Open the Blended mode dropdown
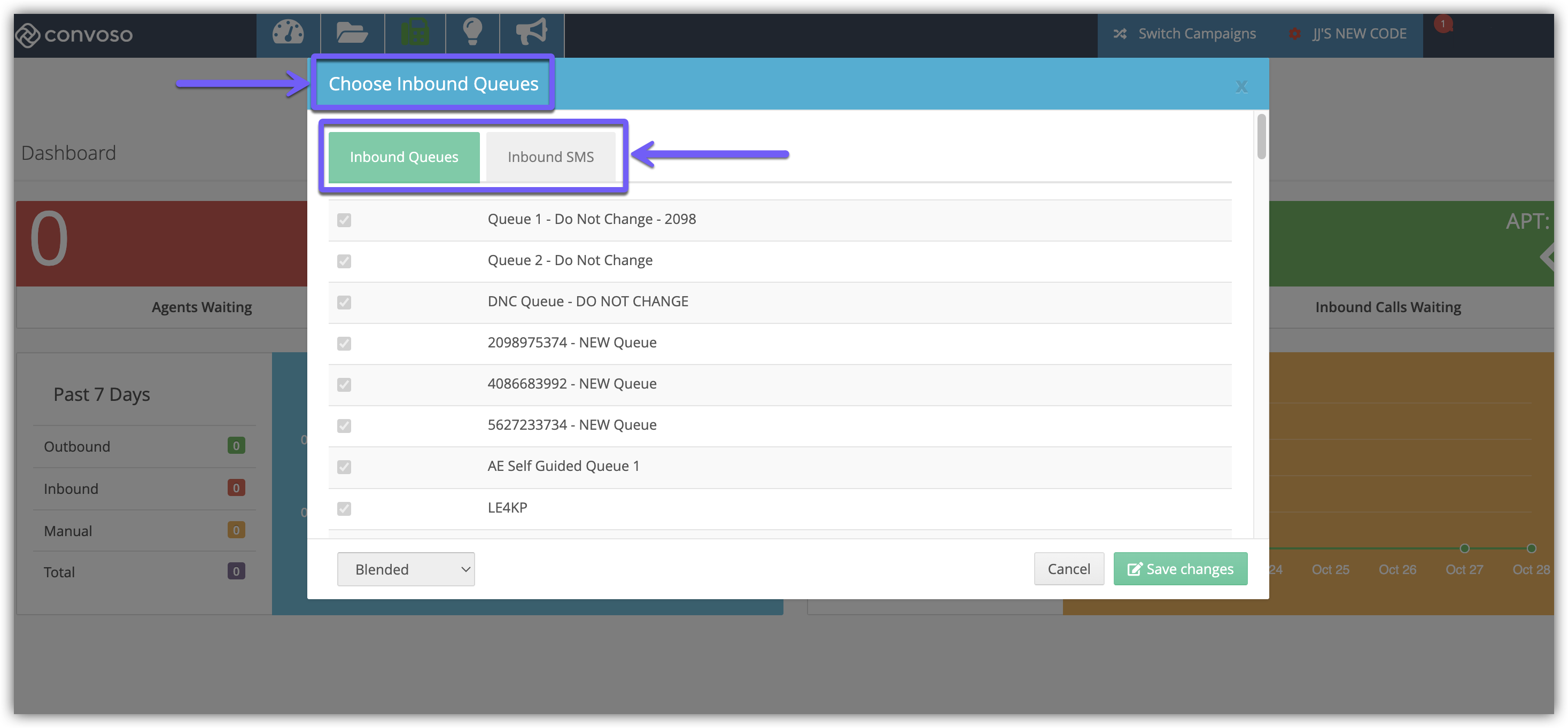Viewport: 1568px width, 728px height. point(406,569)
